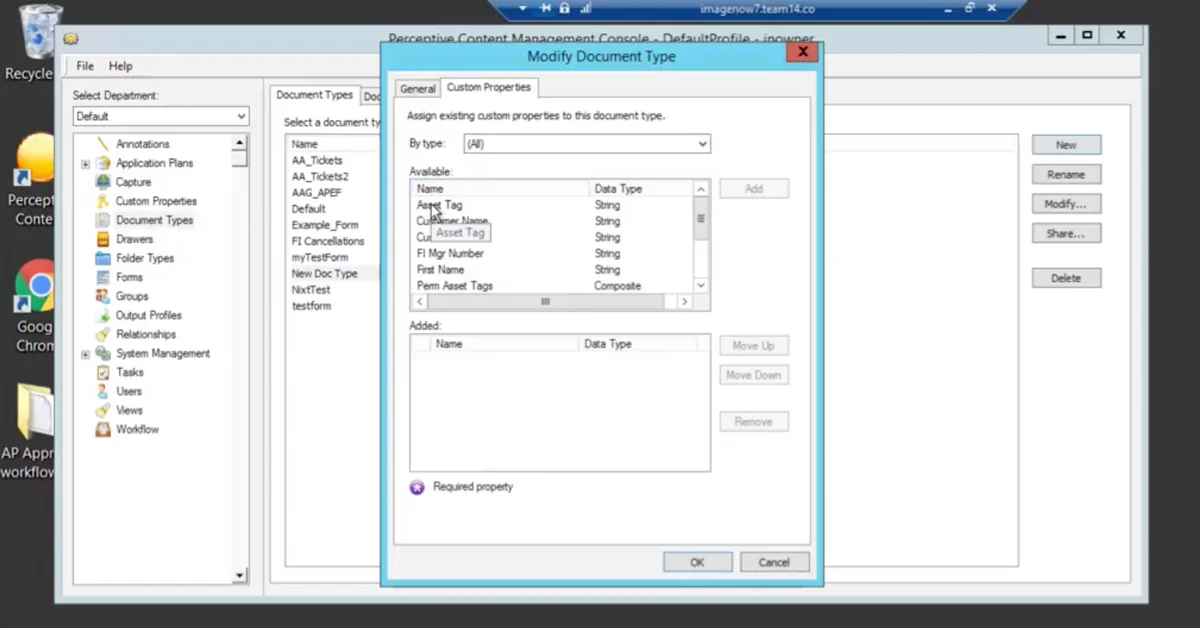Select the Annotations icon in the tree
The width and height of the screenshot is (1200, 628).
[x=103, y=143]
